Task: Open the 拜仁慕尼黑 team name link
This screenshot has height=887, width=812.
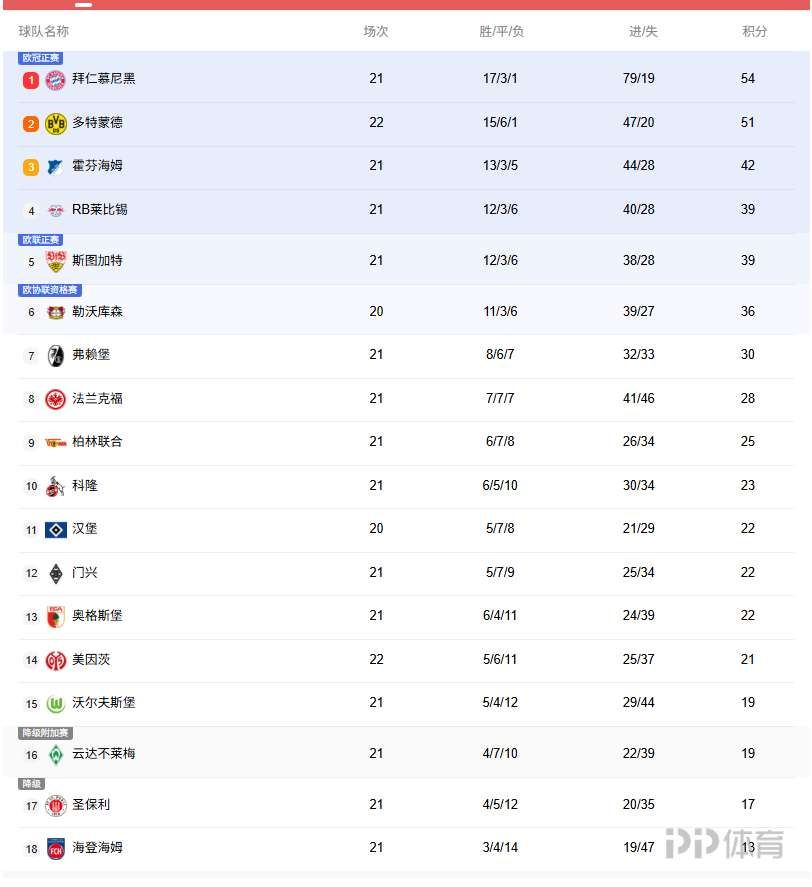Action: tap(104, 78)
